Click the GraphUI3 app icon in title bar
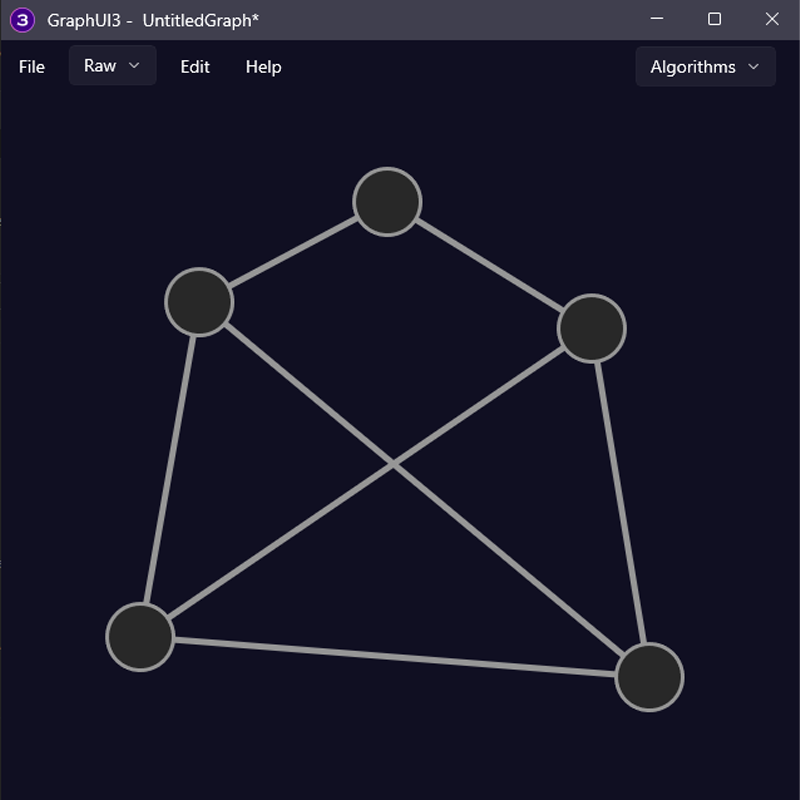 [23, 20]
